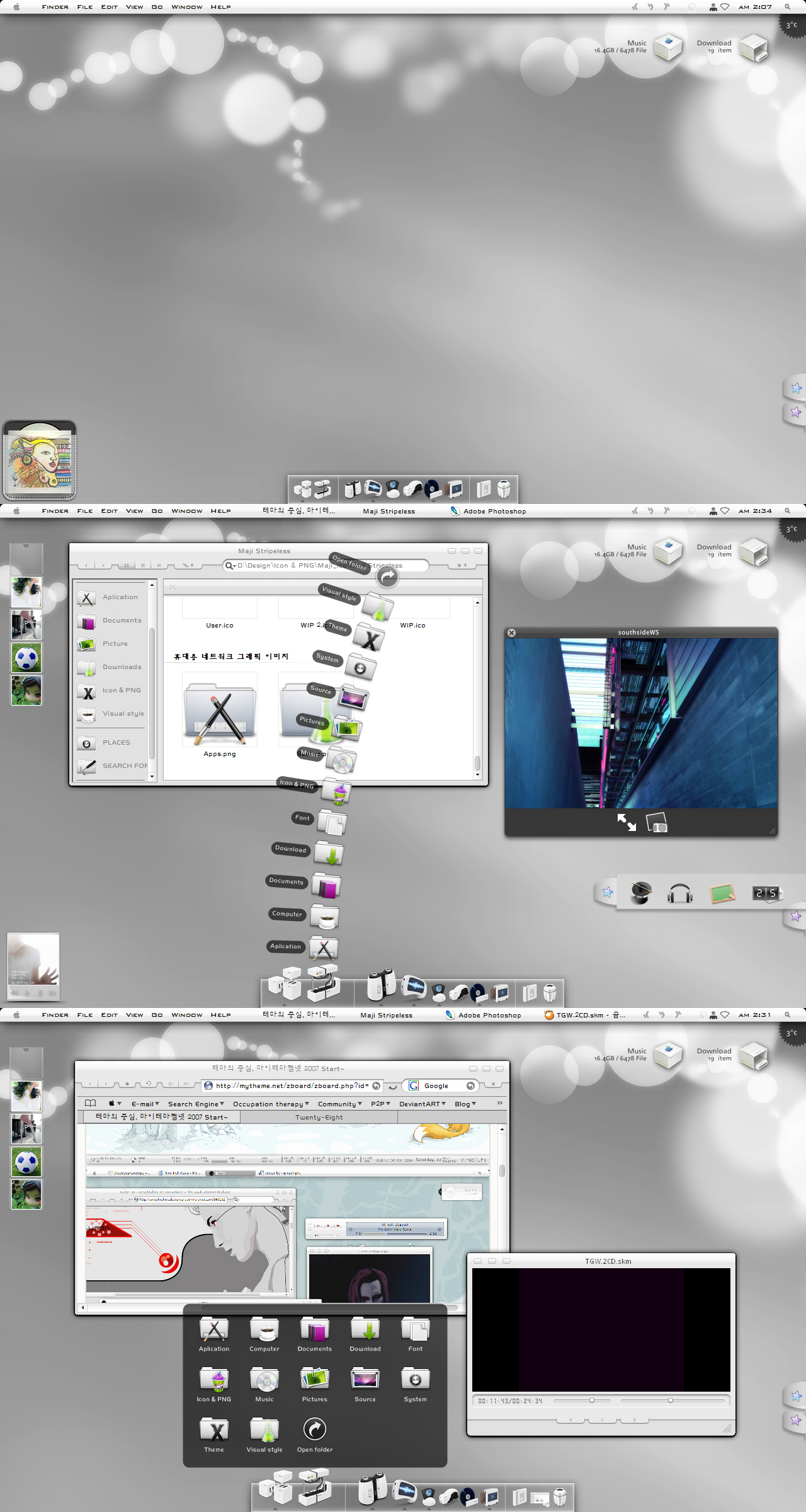The image size is (806, 1512).
Task: Open Music in the dark grid popup
Action: click(264, 1385)
